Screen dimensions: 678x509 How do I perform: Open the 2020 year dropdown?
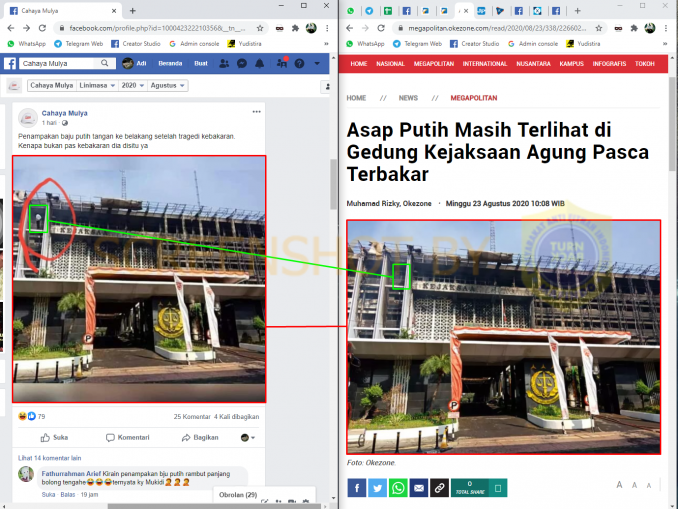tap(132, 86)
